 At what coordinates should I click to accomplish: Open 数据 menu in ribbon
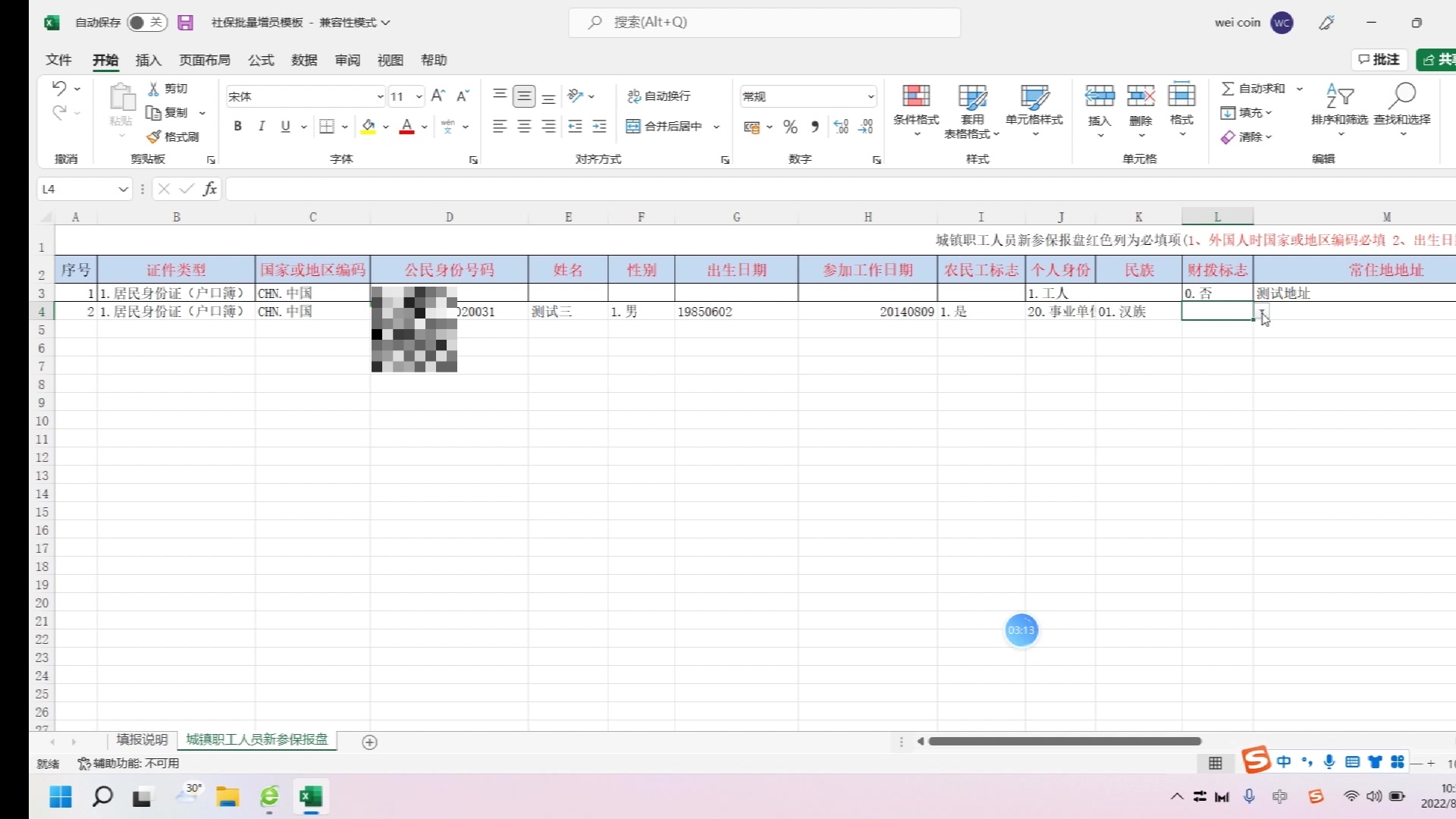click(304, 60)
